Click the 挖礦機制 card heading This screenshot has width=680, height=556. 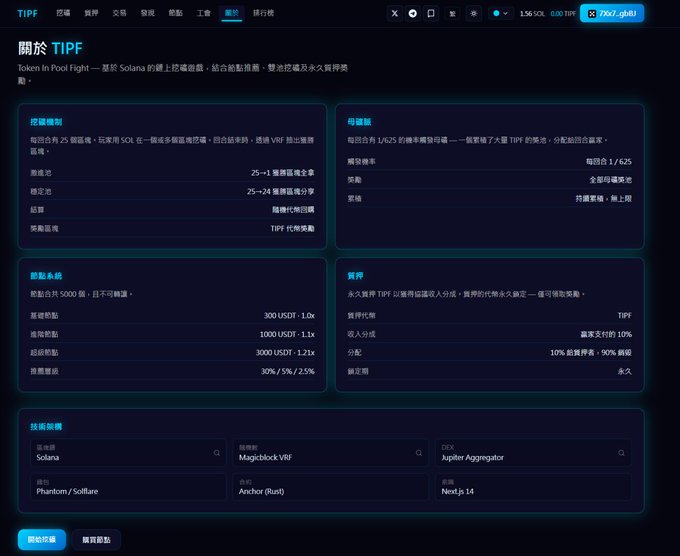click(46, 122)
